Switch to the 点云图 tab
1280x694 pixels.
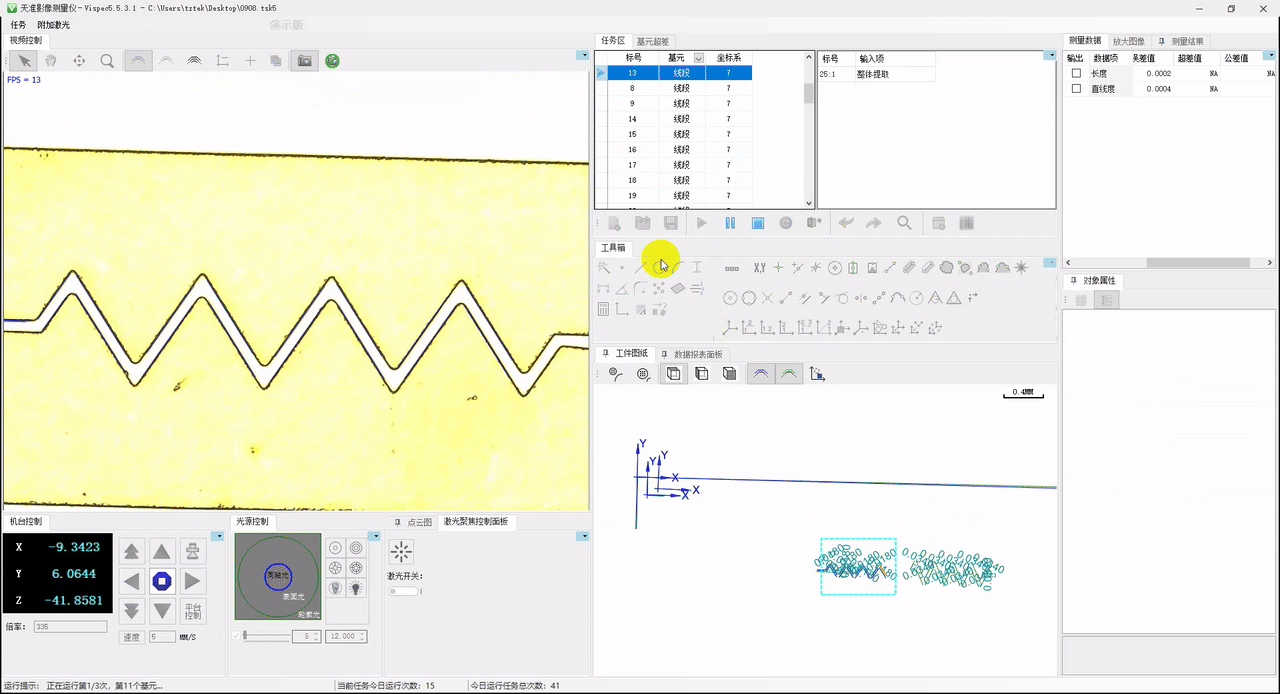414,522
